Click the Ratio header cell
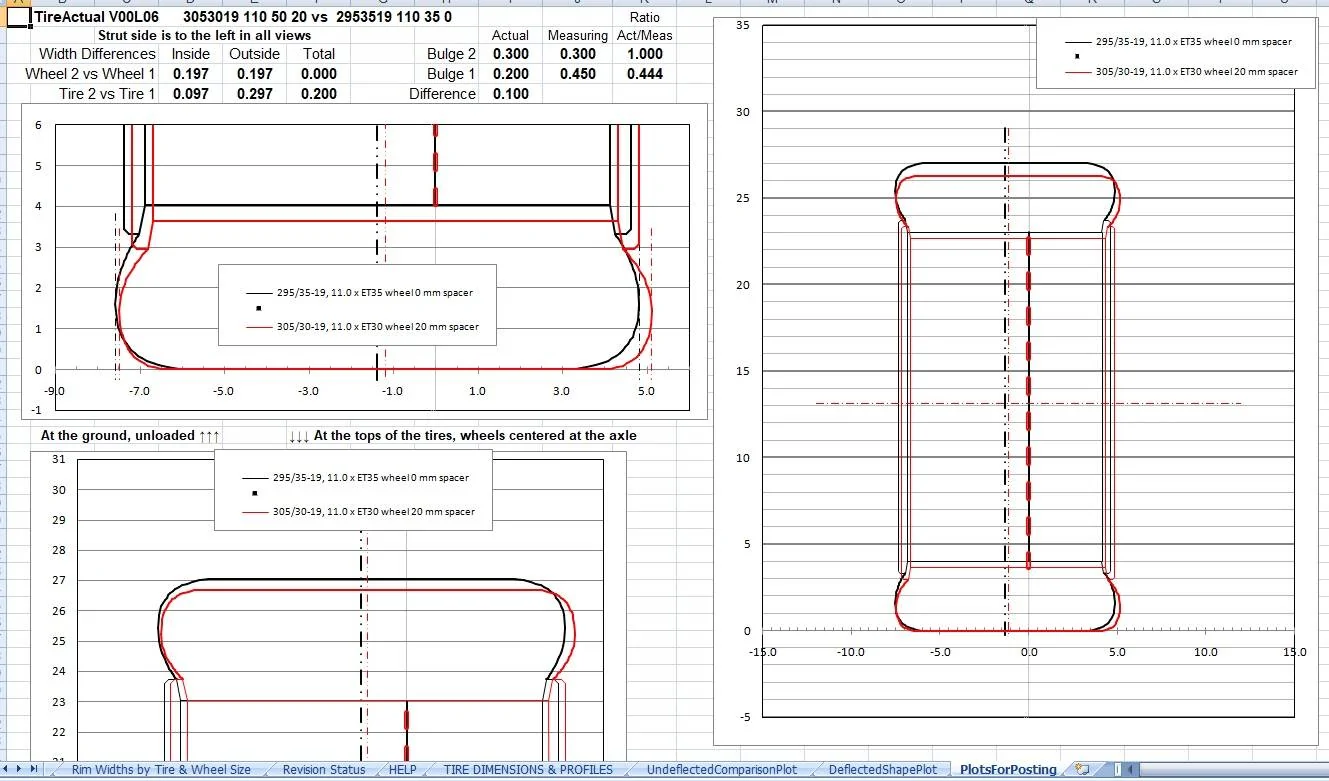This screenshot has width=1329, height=781. pos(645,18)
